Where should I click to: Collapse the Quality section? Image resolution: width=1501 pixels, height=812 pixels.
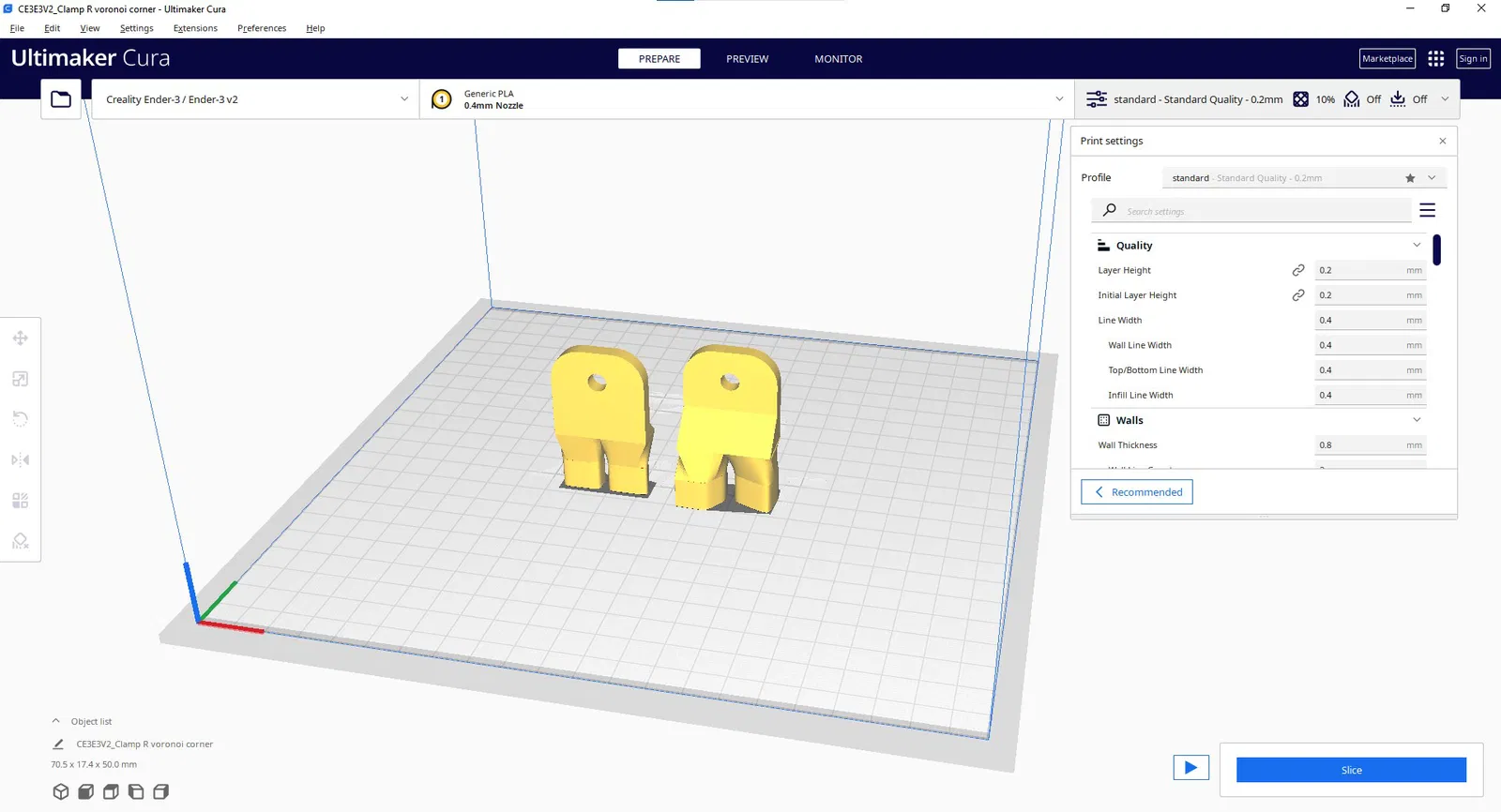(x=1417, y=246)
